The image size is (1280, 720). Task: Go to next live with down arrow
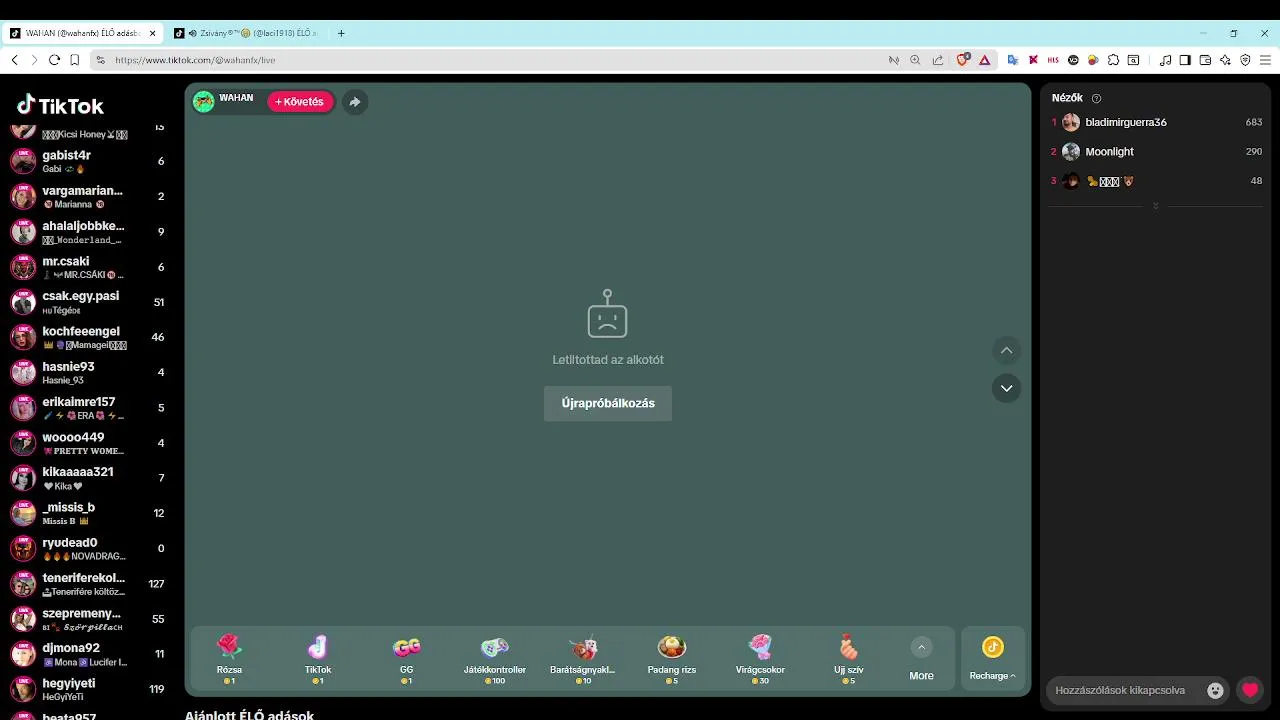[1006, 388]
